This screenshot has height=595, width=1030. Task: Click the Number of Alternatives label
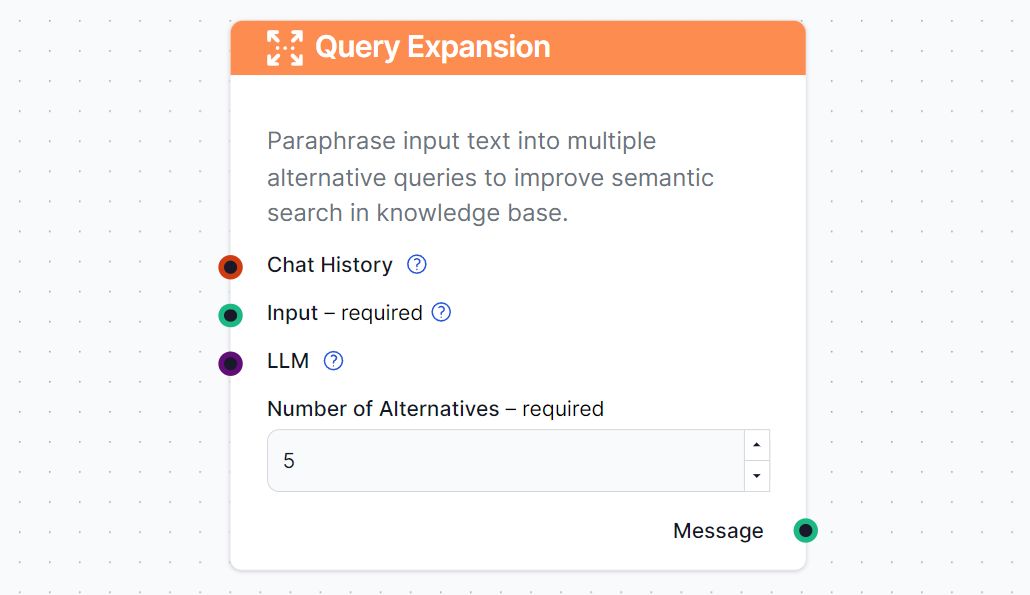coord(435,408)
